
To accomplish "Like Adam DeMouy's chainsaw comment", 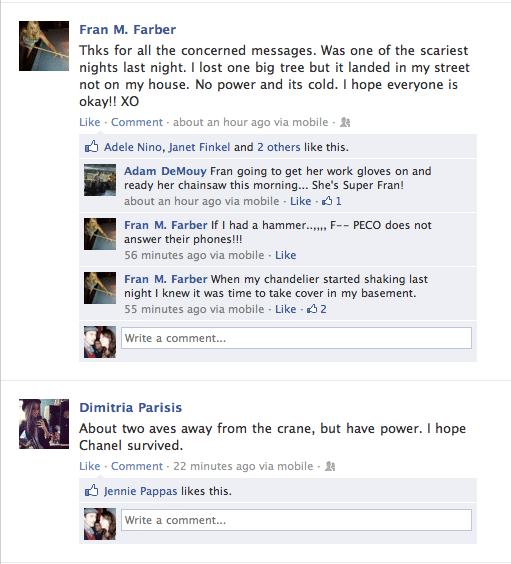I will (301, 201).
